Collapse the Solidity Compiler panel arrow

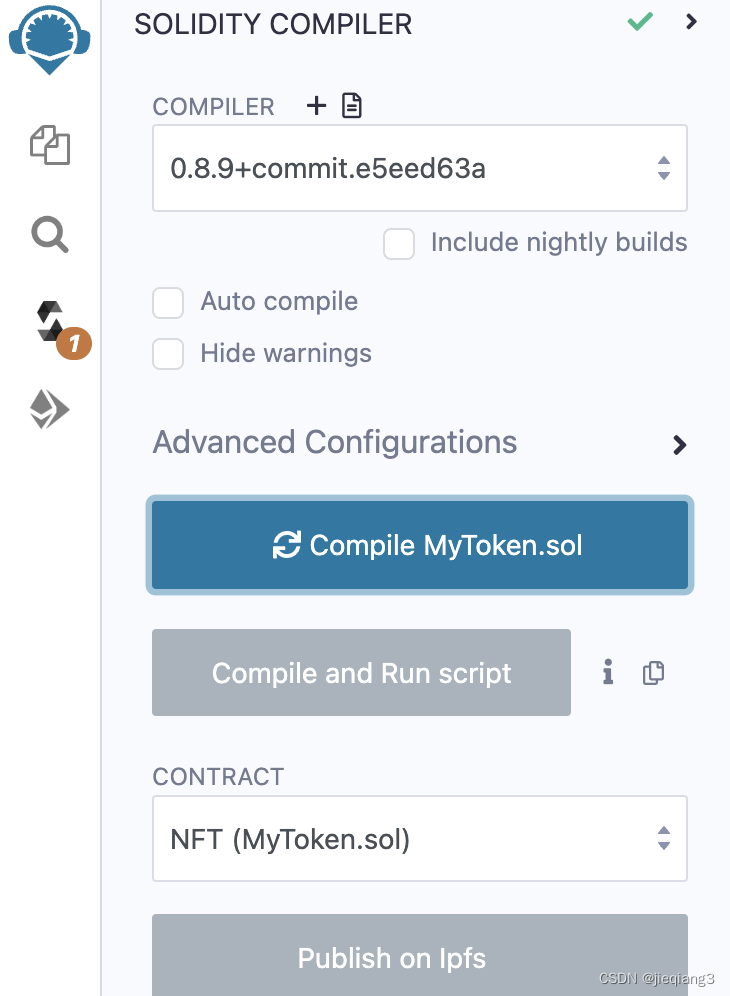[x=691, y=21]
